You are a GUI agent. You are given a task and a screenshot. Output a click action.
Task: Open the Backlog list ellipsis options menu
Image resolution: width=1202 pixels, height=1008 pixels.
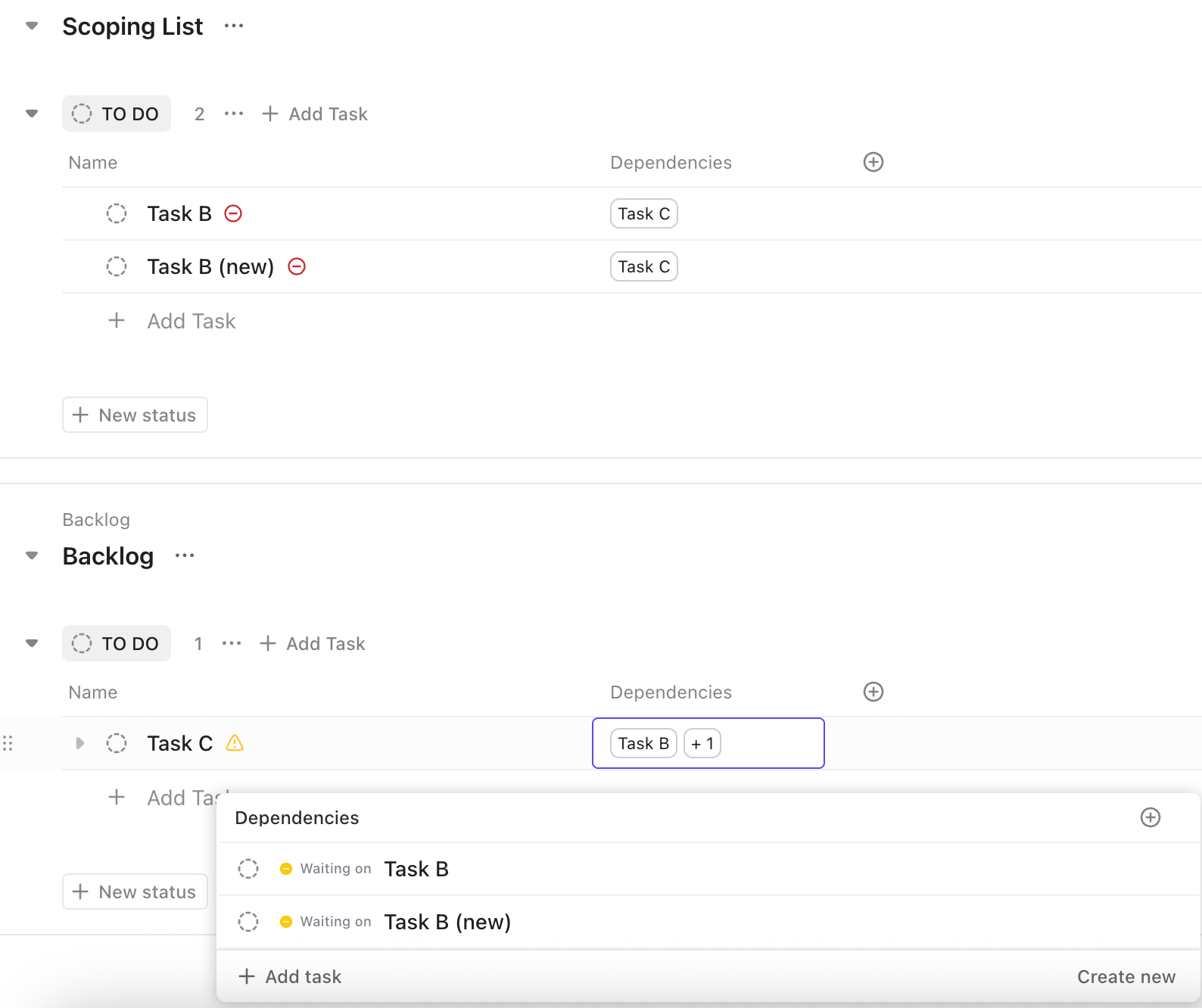click(185, 556)
